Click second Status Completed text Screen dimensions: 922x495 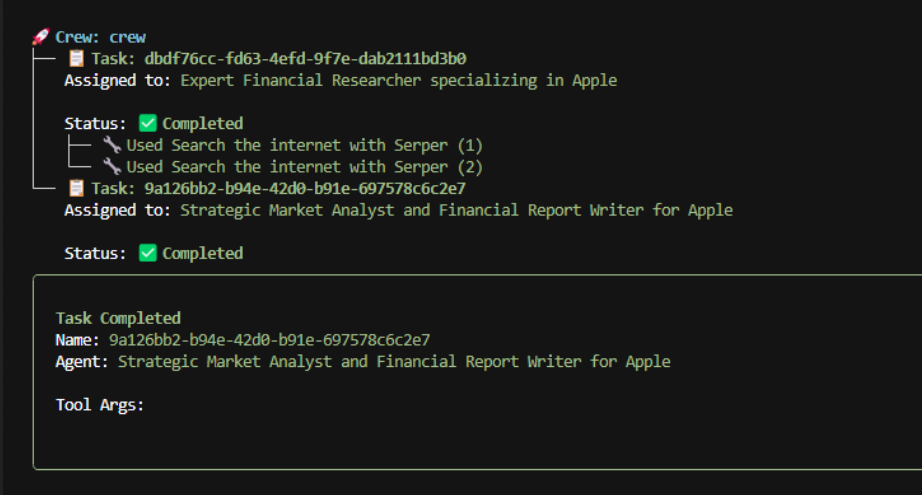tap(202, 253)
